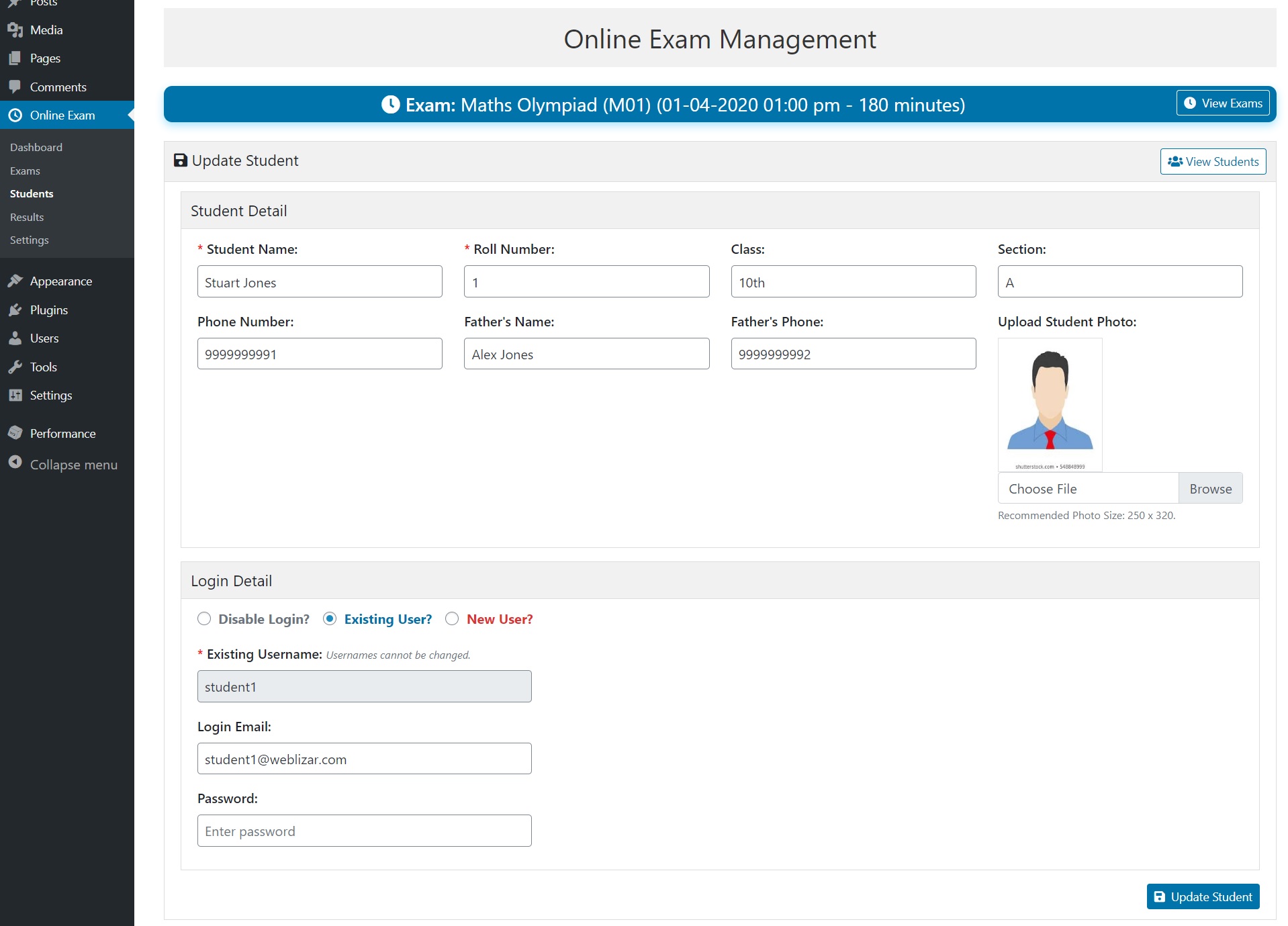
Task: Click the Appearance paintbrush icon
Action: [x=15, y=281]
